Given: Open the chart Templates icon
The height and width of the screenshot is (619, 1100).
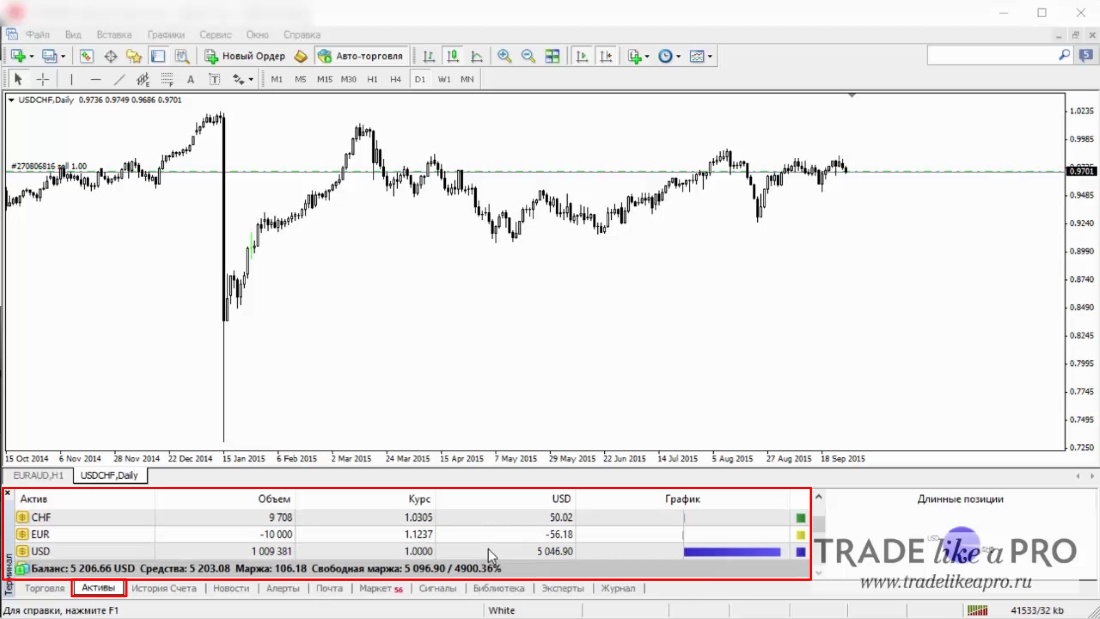Looking at the screenshot, I should coord(697,56).
